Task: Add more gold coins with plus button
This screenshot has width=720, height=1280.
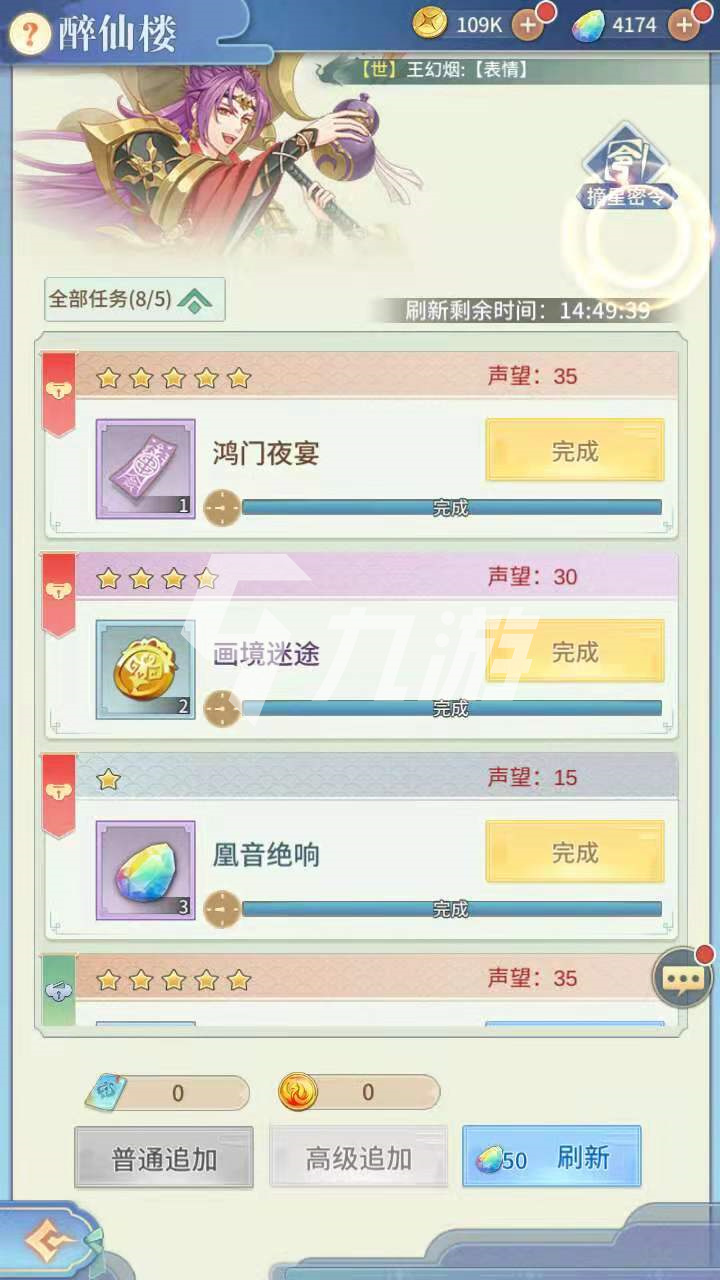Action: 528,25
